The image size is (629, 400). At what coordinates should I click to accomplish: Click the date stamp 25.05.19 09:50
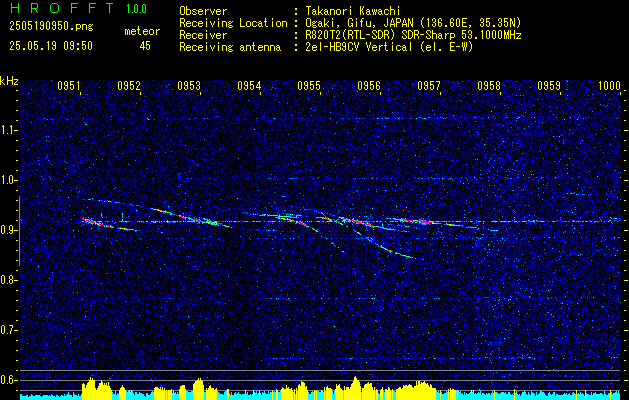[51, 46]
